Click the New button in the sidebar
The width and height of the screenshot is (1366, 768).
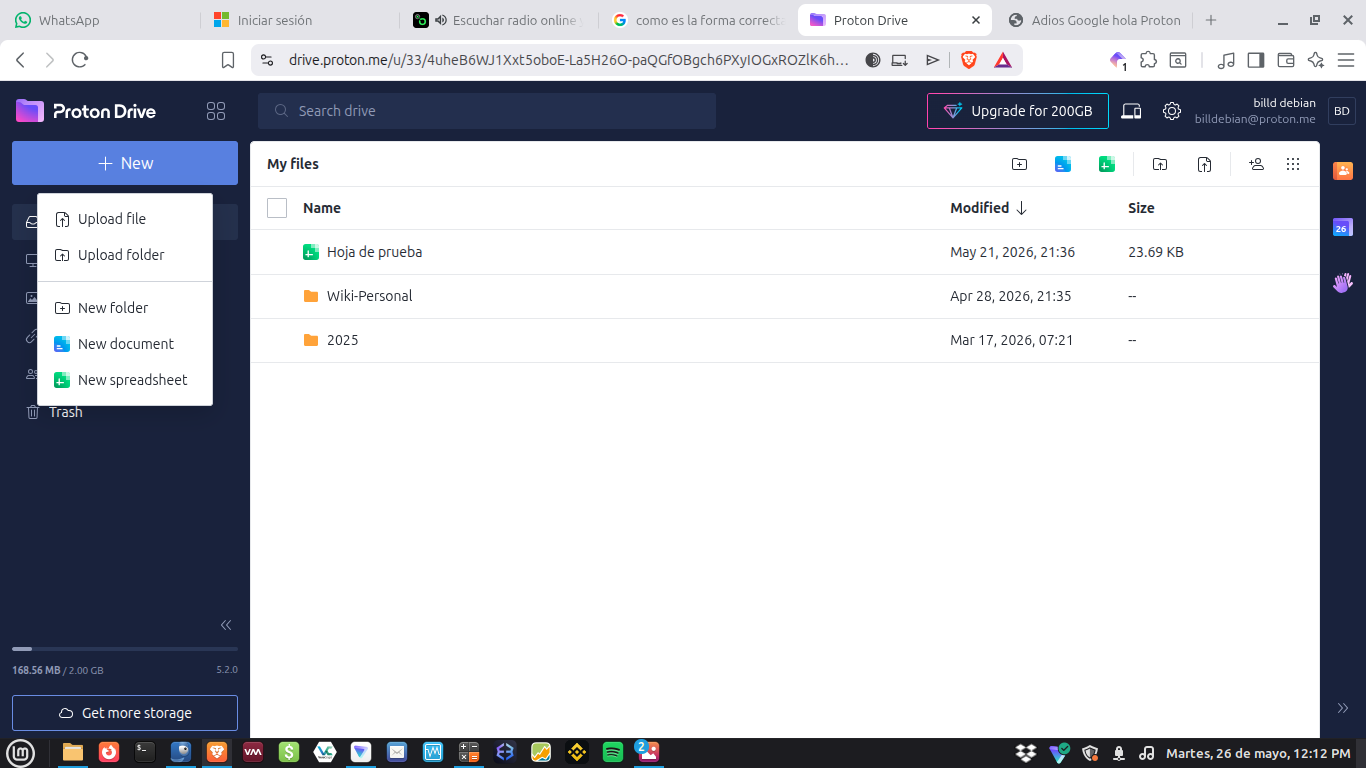click(x=125, y=163)
